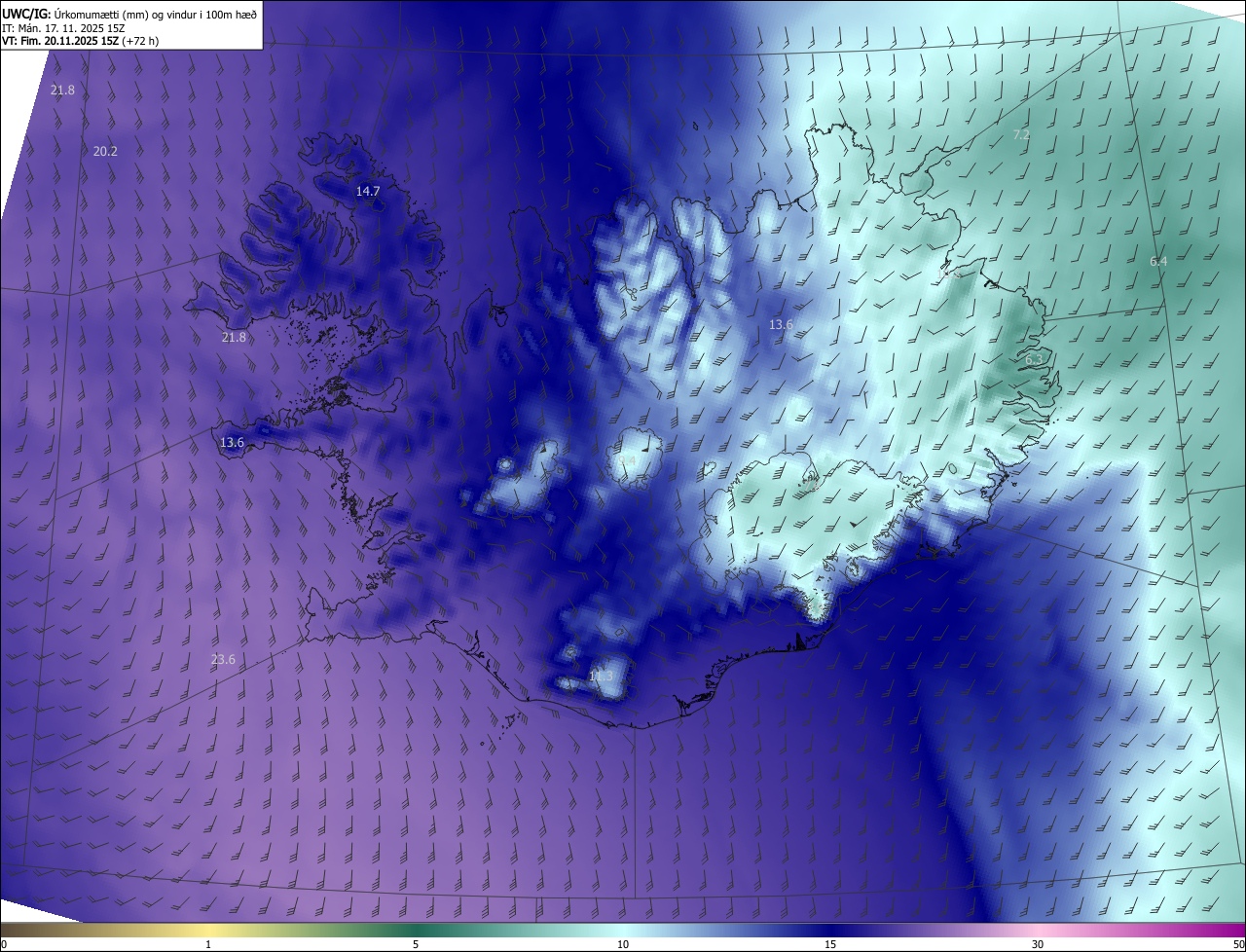Click the 'UWC/IG: Úrkomumætti (mm)' title line
Viewport: 1246px width, 952px height.
click(128, 14)
